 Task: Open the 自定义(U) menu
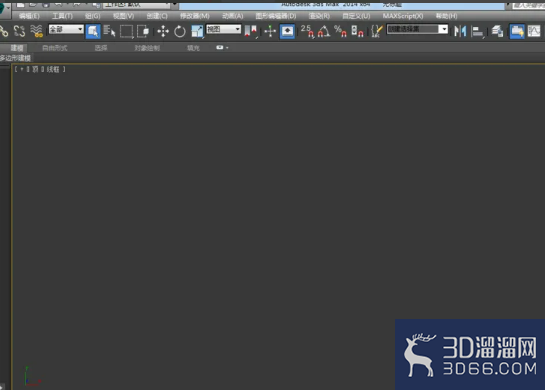pos(356,16)
